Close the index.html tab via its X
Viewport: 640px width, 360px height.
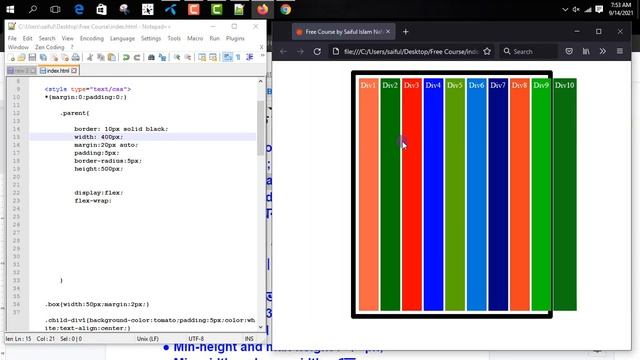[x=74, y=71]
